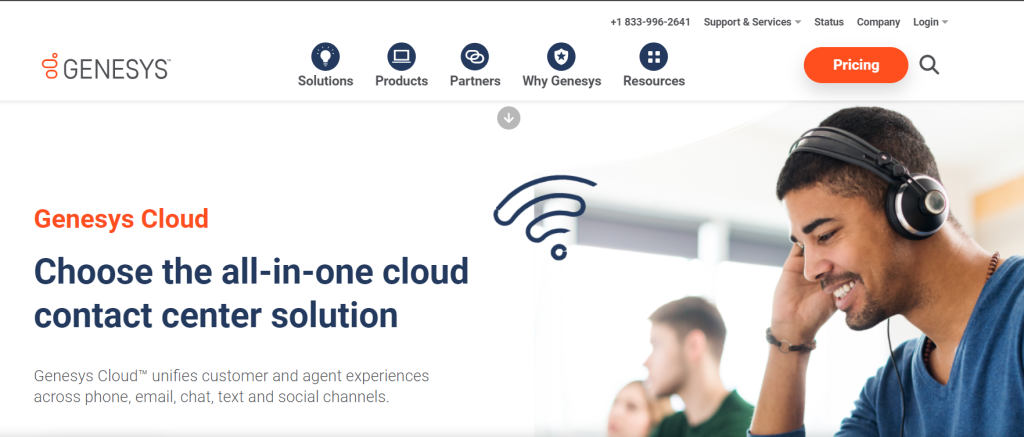Click the gray down-arrow circle icon
The height and width of the screenshot is (437, 1024).
(x=509, y=118)
